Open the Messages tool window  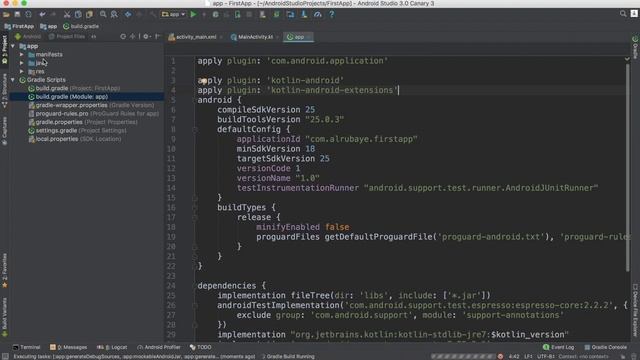pos(69,347)
